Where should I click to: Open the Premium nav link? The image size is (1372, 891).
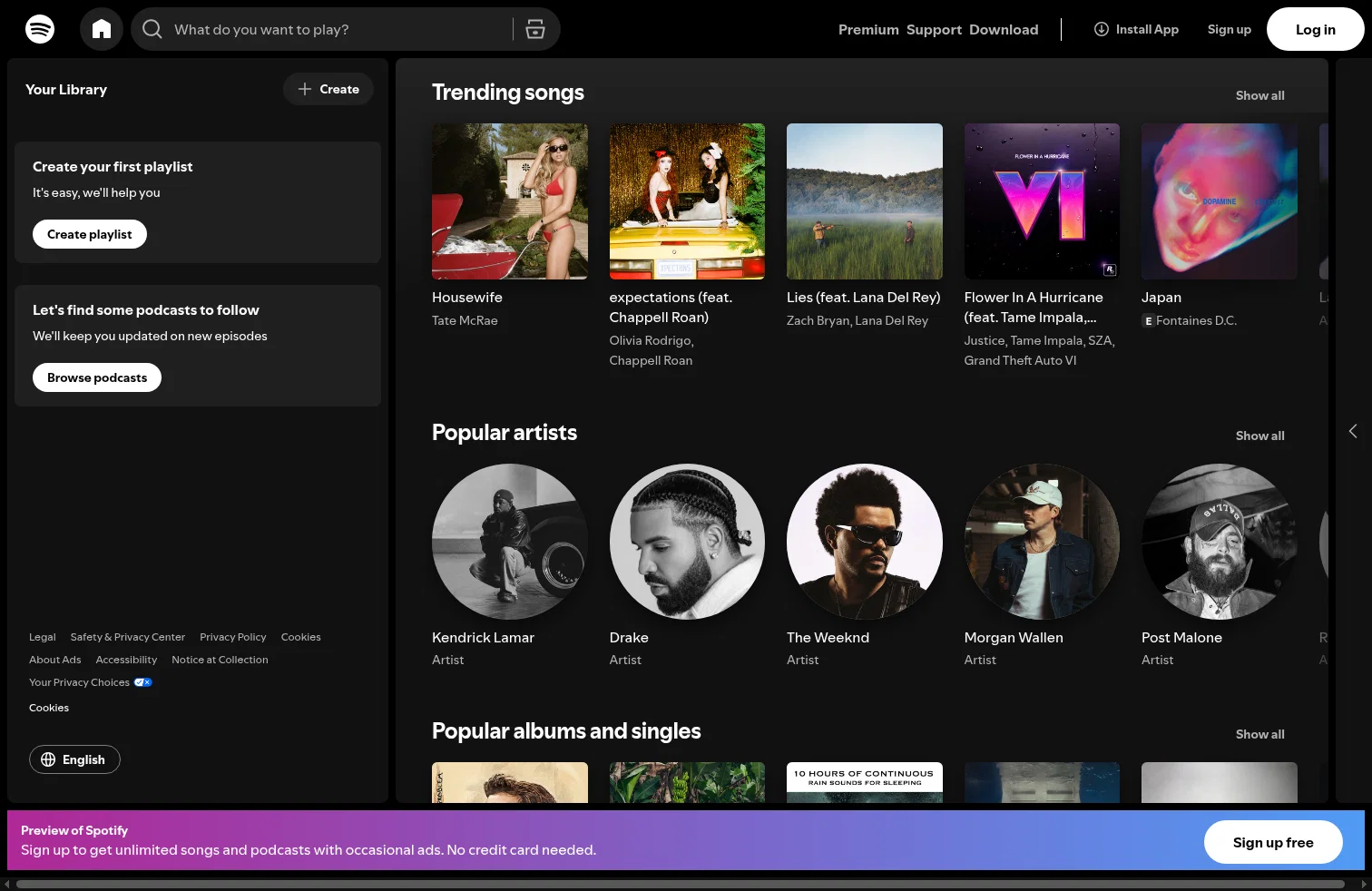click(868, 29)
